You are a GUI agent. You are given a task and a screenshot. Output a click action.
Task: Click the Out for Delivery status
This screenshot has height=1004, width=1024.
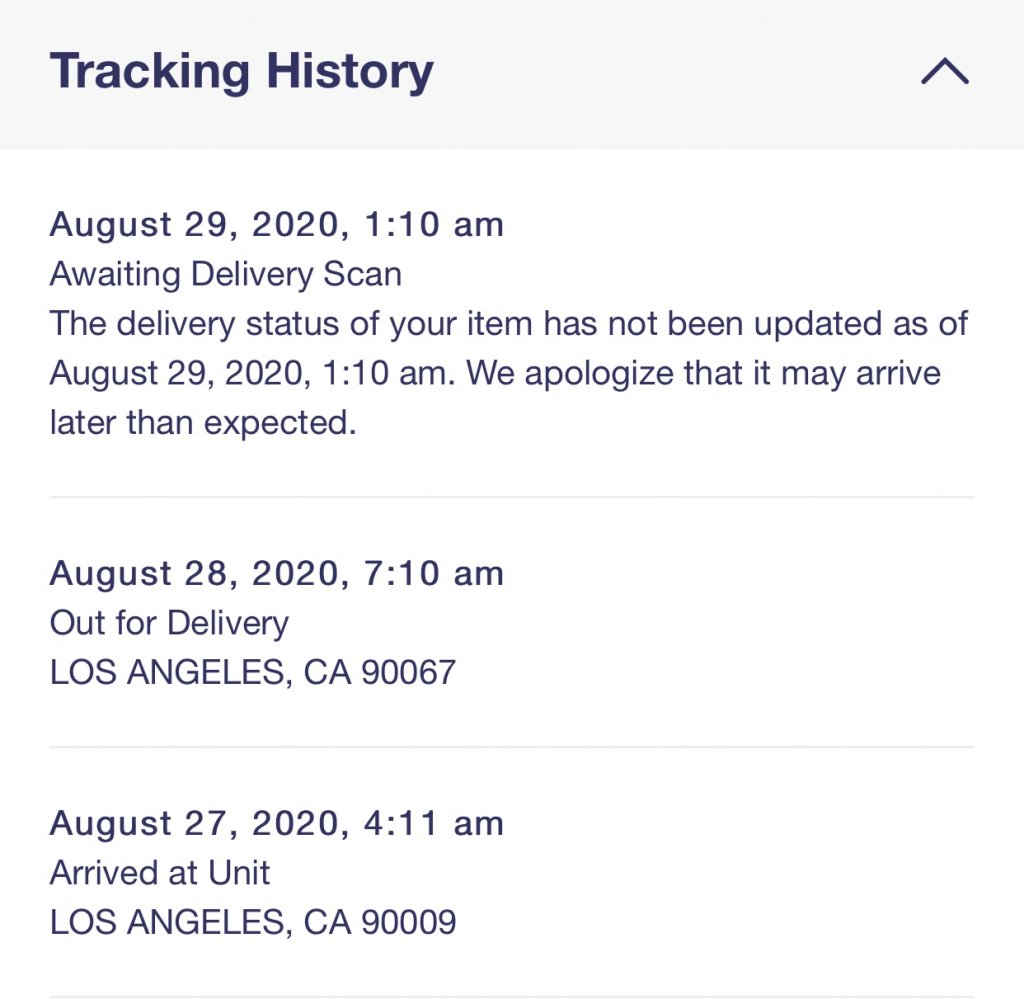click(169, 623)
